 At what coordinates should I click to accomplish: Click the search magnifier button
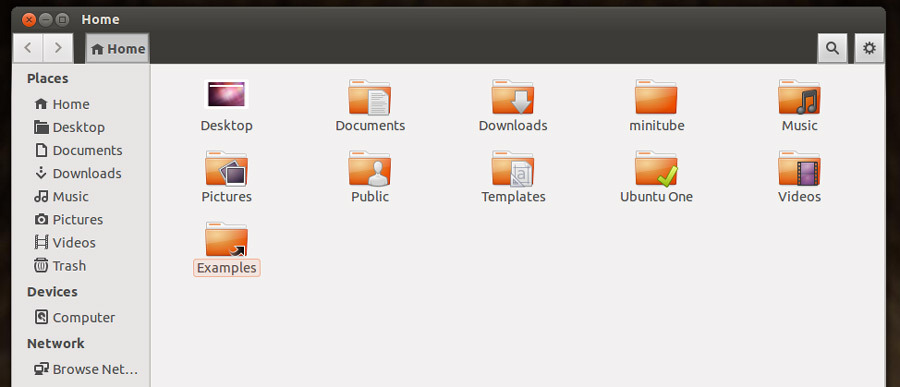tap(832, 48)
